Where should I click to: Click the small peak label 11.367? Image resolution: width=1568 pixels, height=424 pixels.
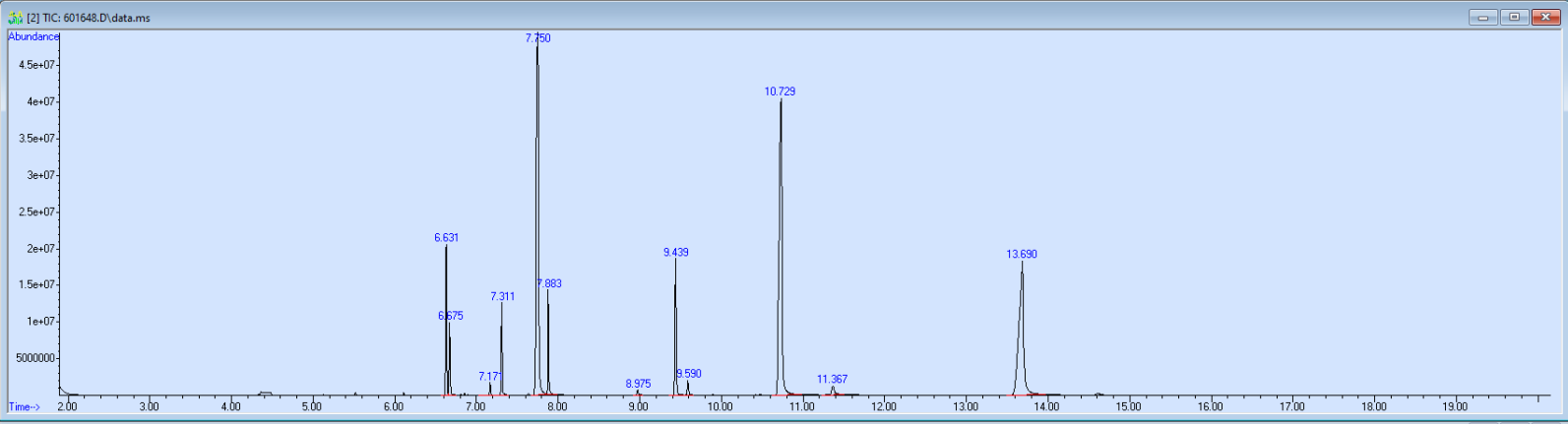(832, 379)
